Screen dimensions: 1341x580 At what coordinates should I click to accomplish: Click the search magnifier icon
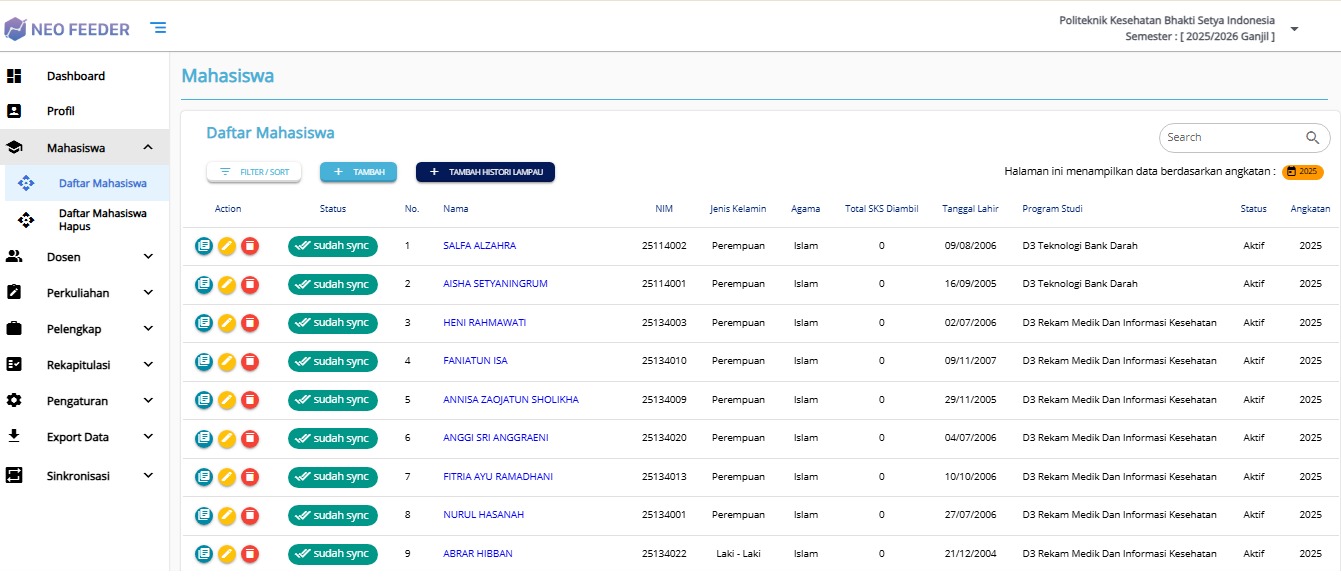click(x=1312, y=138)
